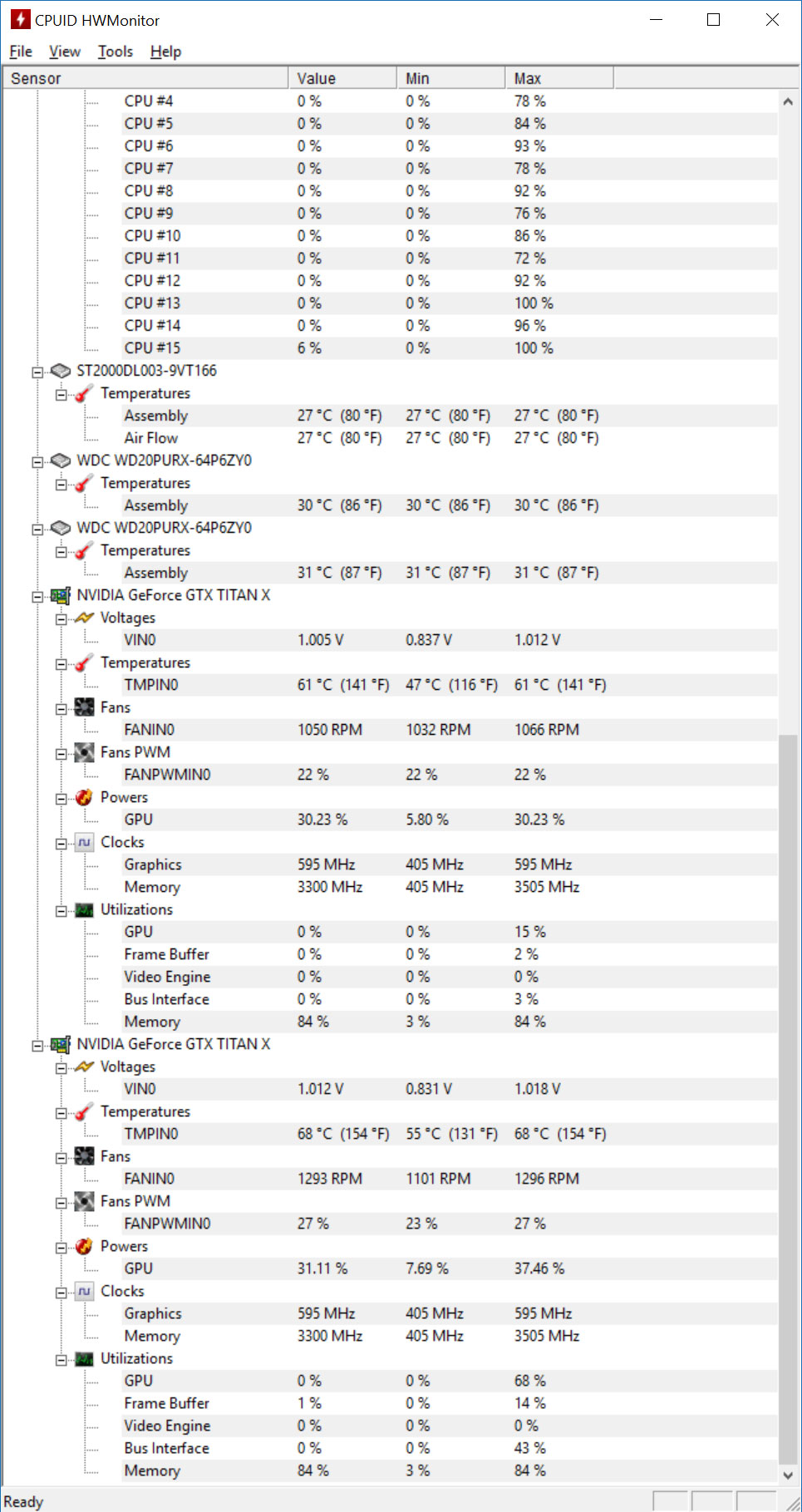Click the Value column header
802x1512 pixels.
coord(341,78)
